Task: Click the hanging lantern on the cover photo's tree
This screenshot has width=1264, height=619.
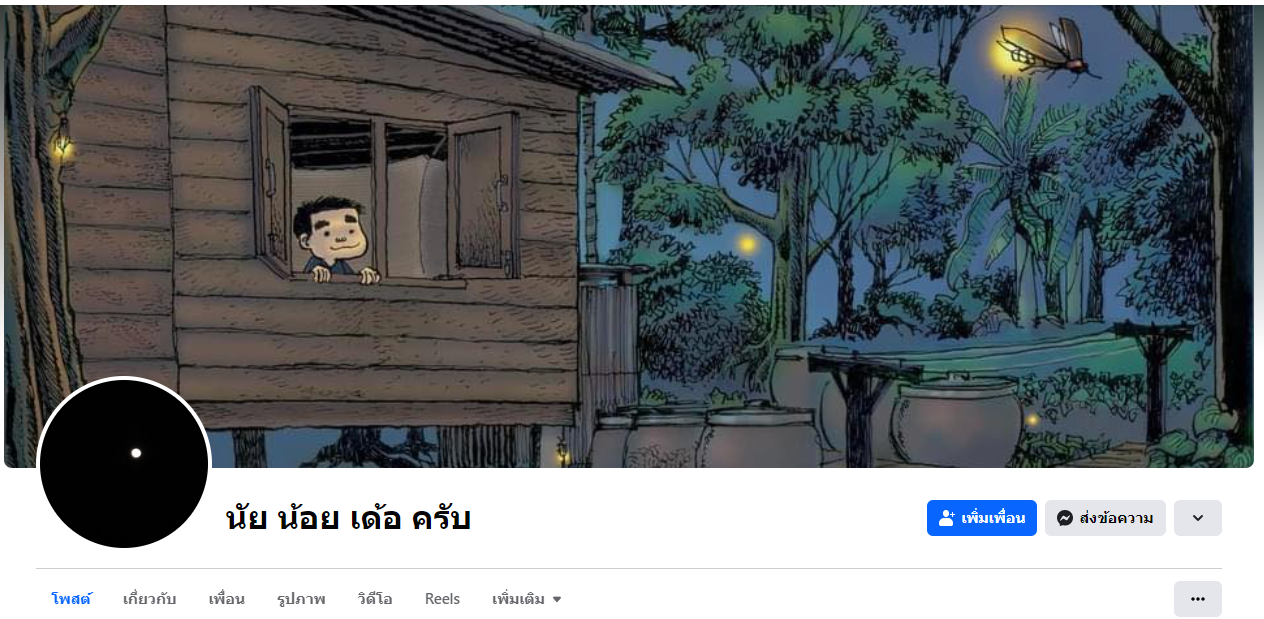Action: tap(62, 143)
